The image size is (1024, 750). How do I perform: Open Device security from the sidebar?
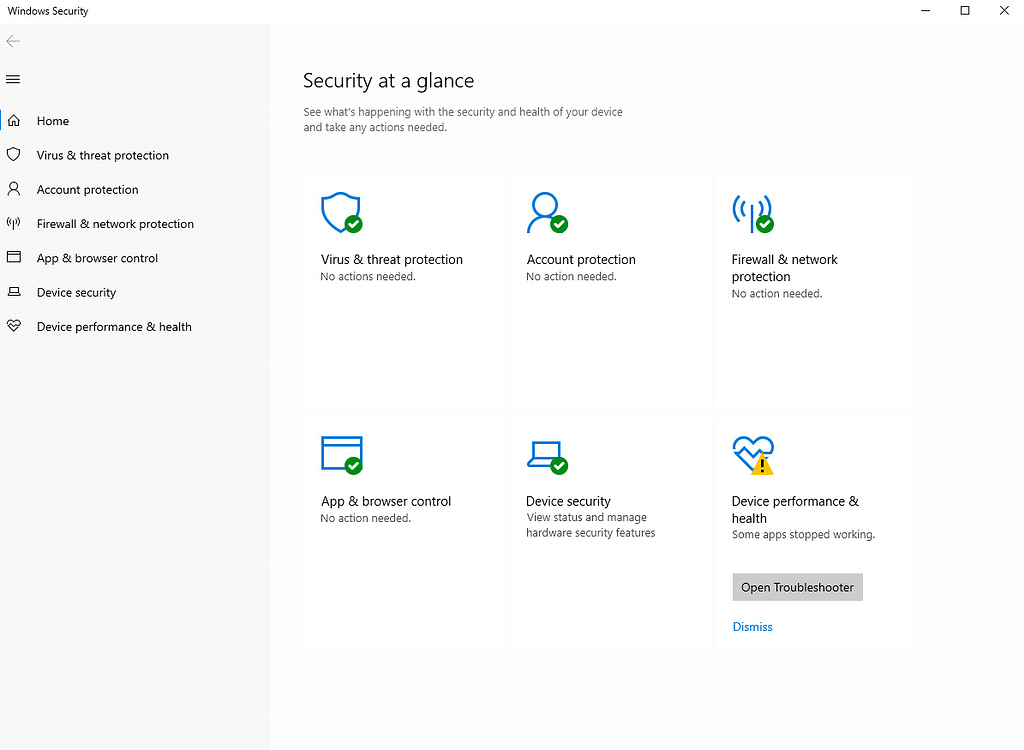tap(76, 292)
